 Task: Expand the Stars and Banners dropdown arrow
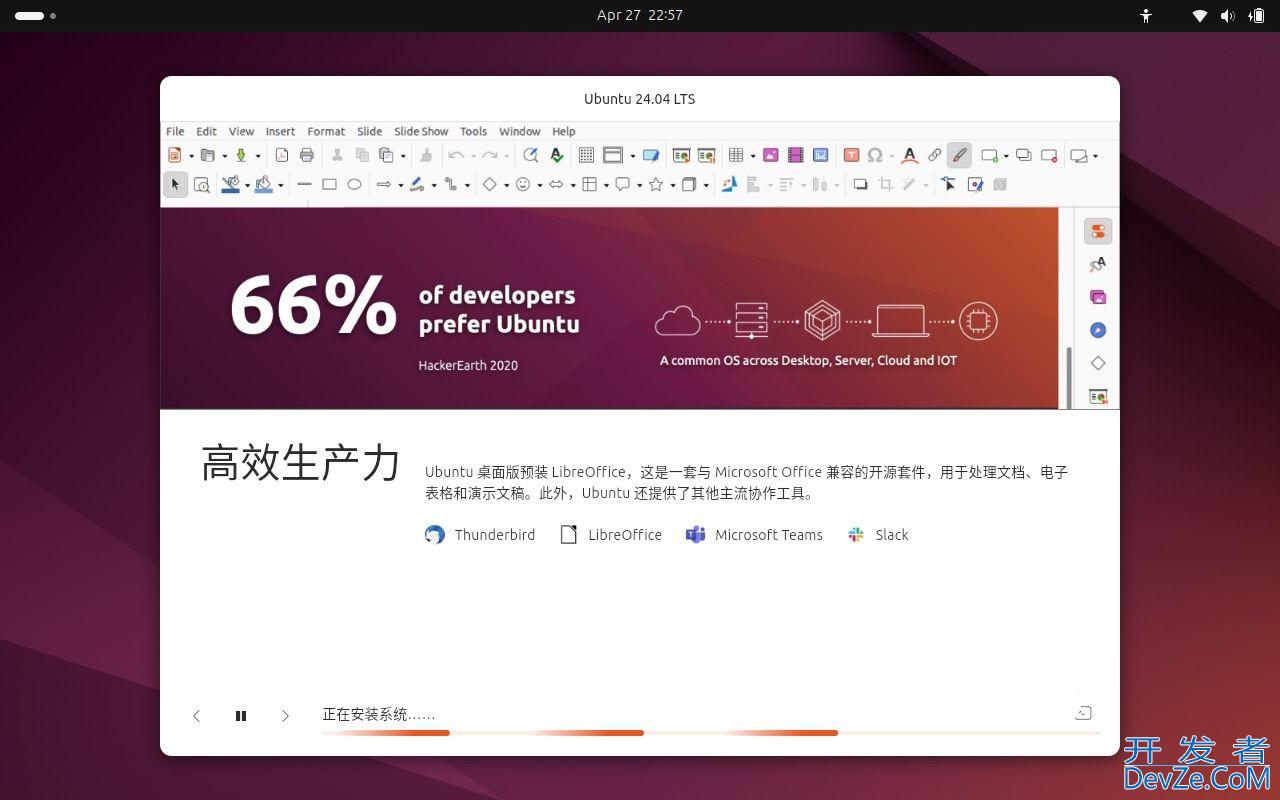pos(673,185)
